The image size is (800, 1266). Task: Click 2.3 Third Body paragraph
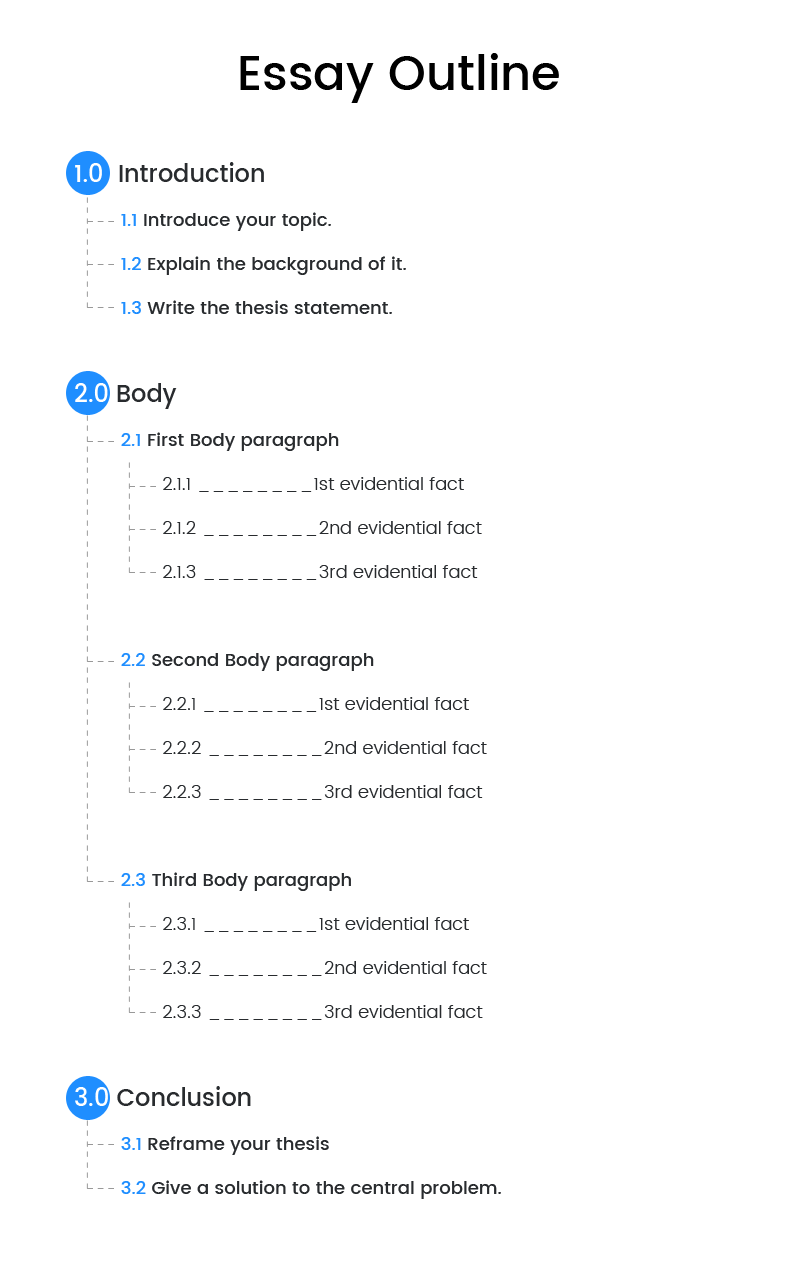(236, 880)
